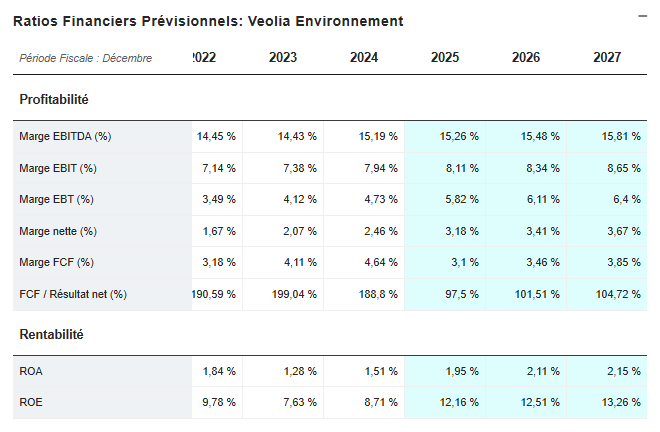
Task: Click the Marge EBT (%) row label
Action: click(x=56, y=200)
